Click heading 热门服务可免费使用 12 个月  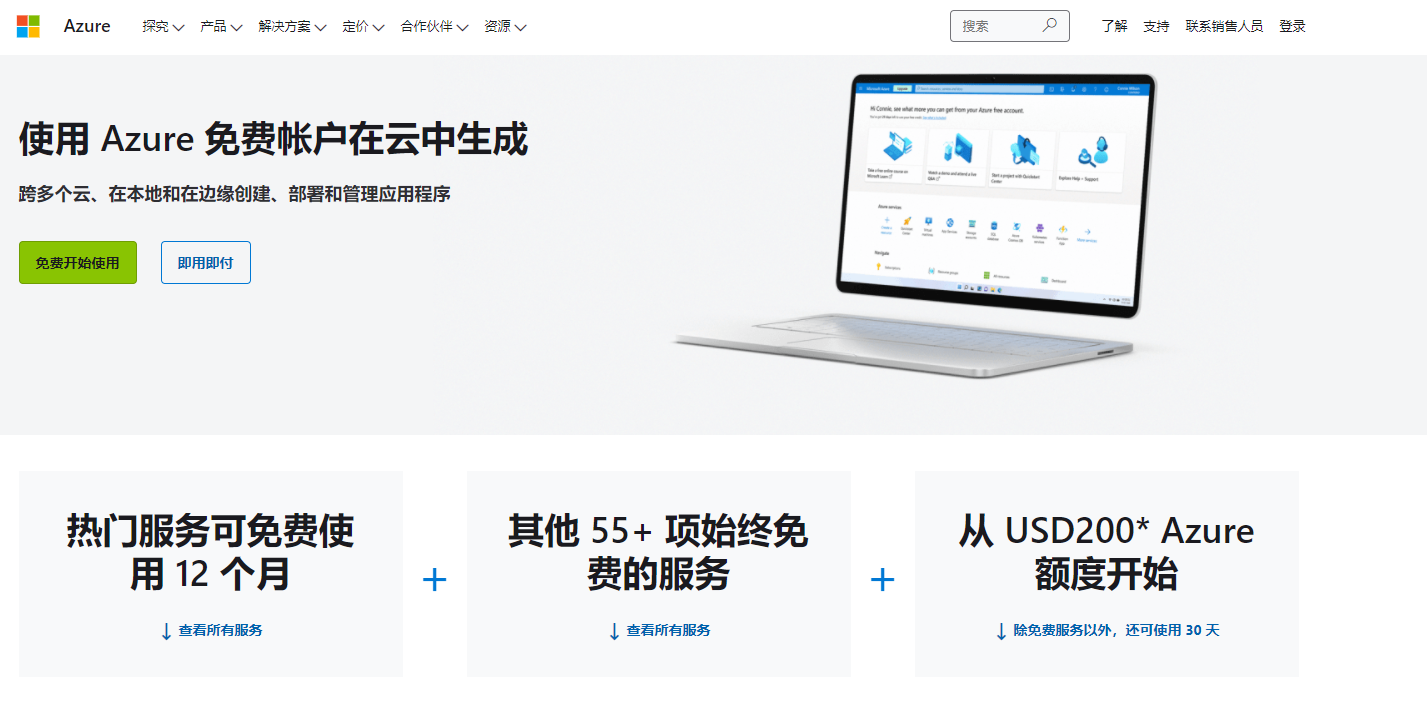[x=211, y=552]
